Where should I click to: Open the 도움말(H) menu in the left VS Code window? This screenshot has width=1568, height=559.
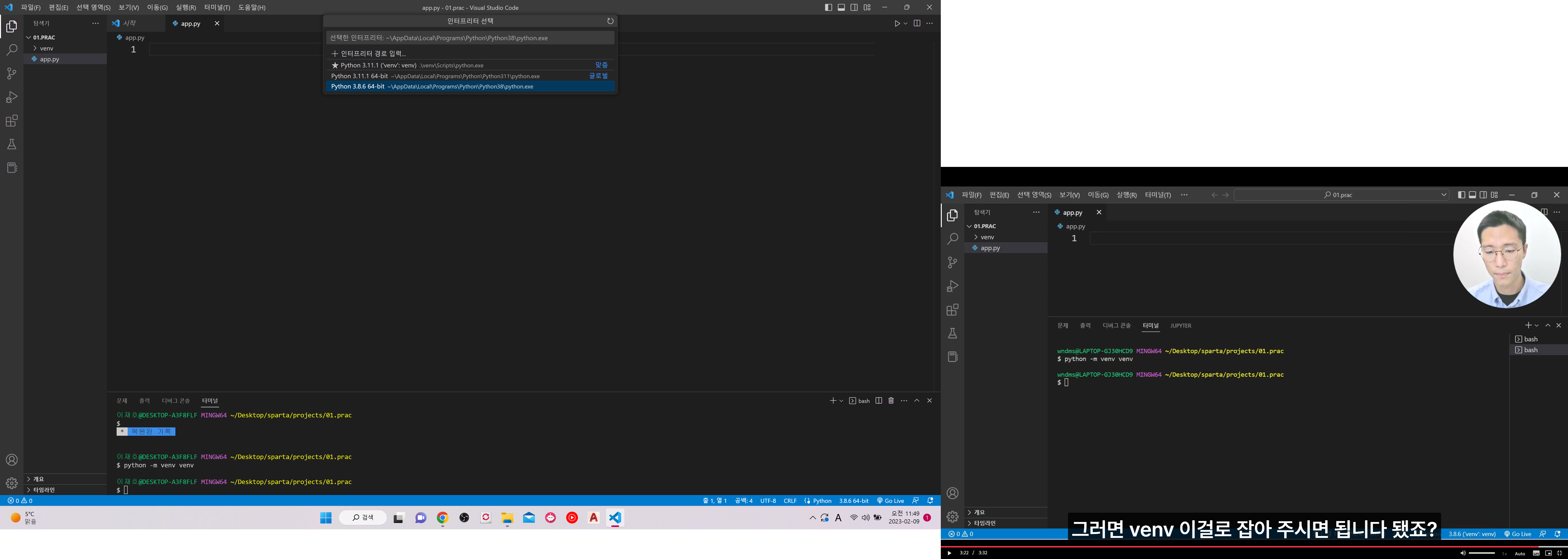(251, 7)
